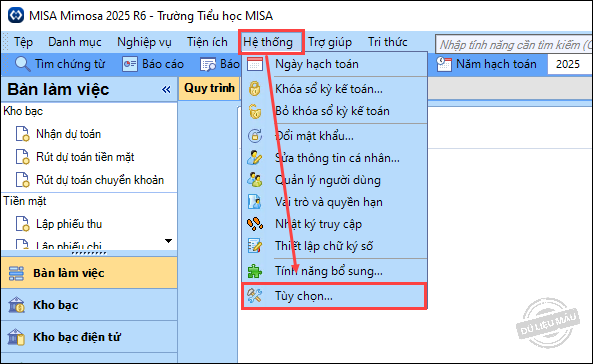Open the Nghiệp vụ menu
593x364 pixels.
(x=144, y=42)
